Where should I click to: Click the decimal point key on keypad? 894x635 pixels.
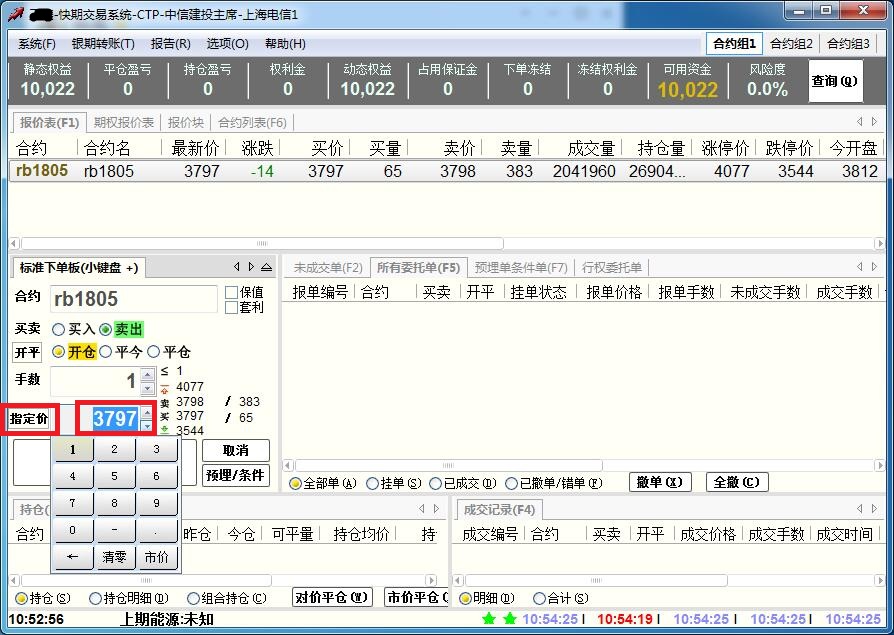pos(157,530)
